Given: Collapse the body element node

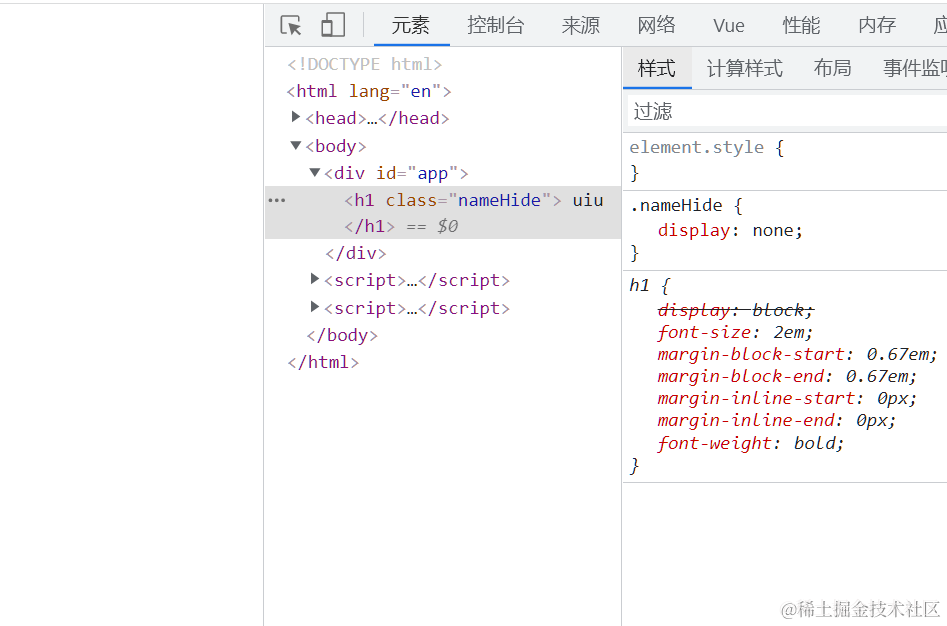Looking at the screenshot, I should (295, 145).
